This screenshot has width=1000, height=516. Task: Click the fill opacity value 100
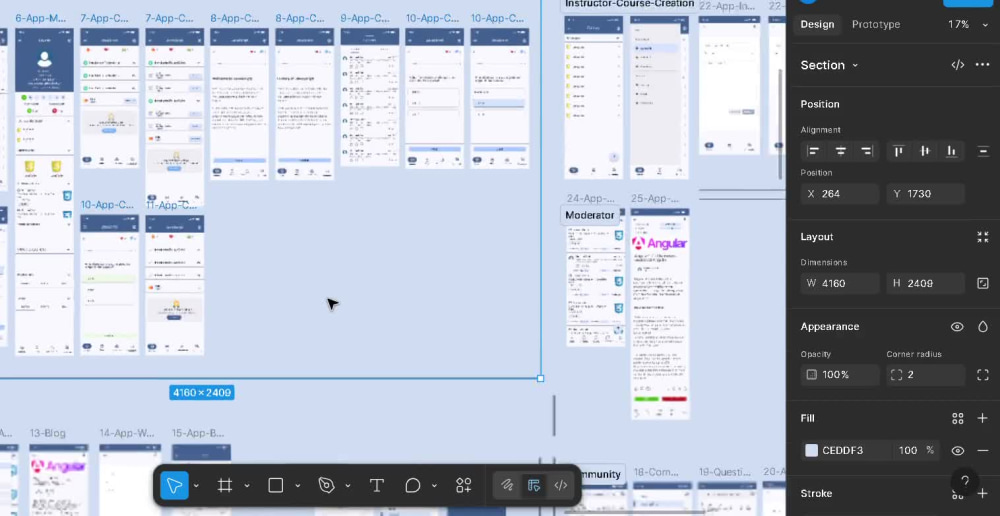tap(908, 450)
